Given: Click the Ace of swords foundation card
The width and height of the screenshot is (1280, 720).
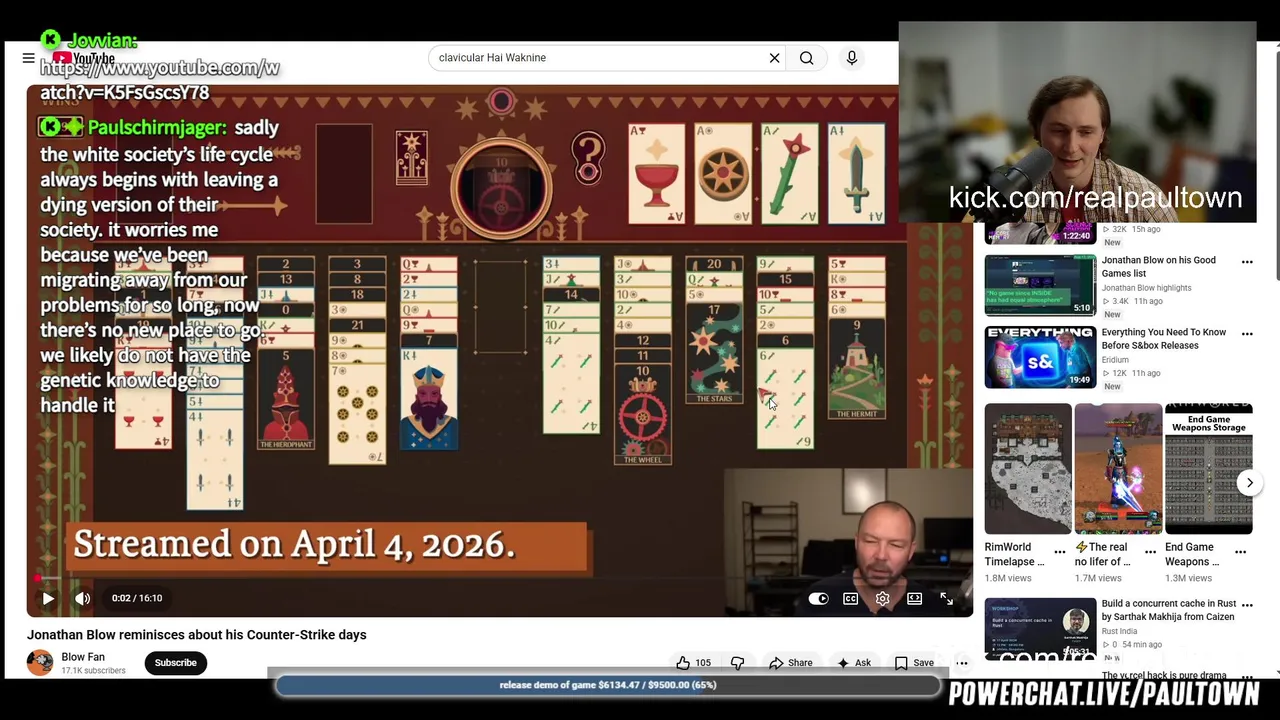Looking at the screenshot, I should [x=857, y=174].
